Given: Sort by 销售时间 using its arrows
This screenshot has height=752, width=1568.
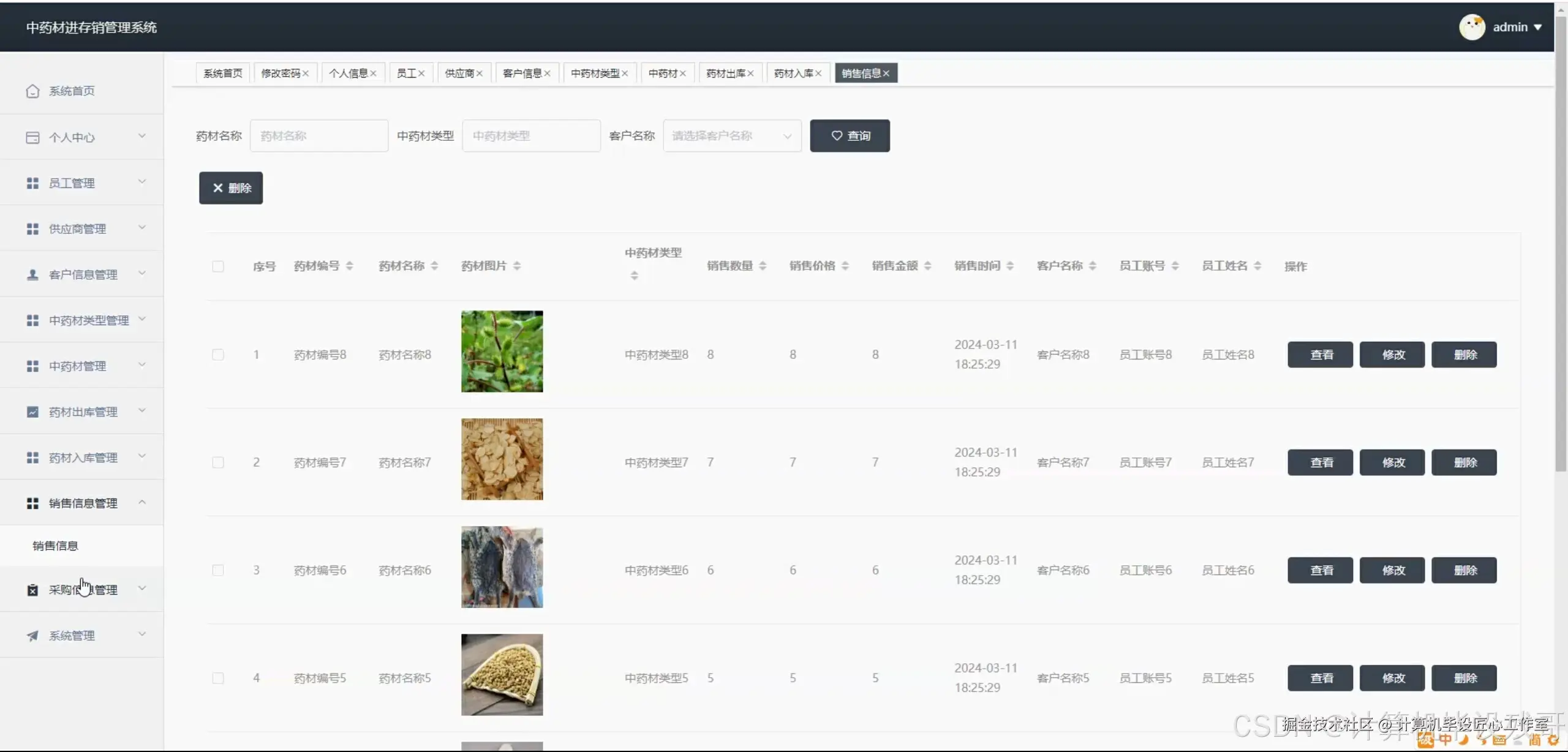Looking at the screenshot, I should [x=1010, y=266].
